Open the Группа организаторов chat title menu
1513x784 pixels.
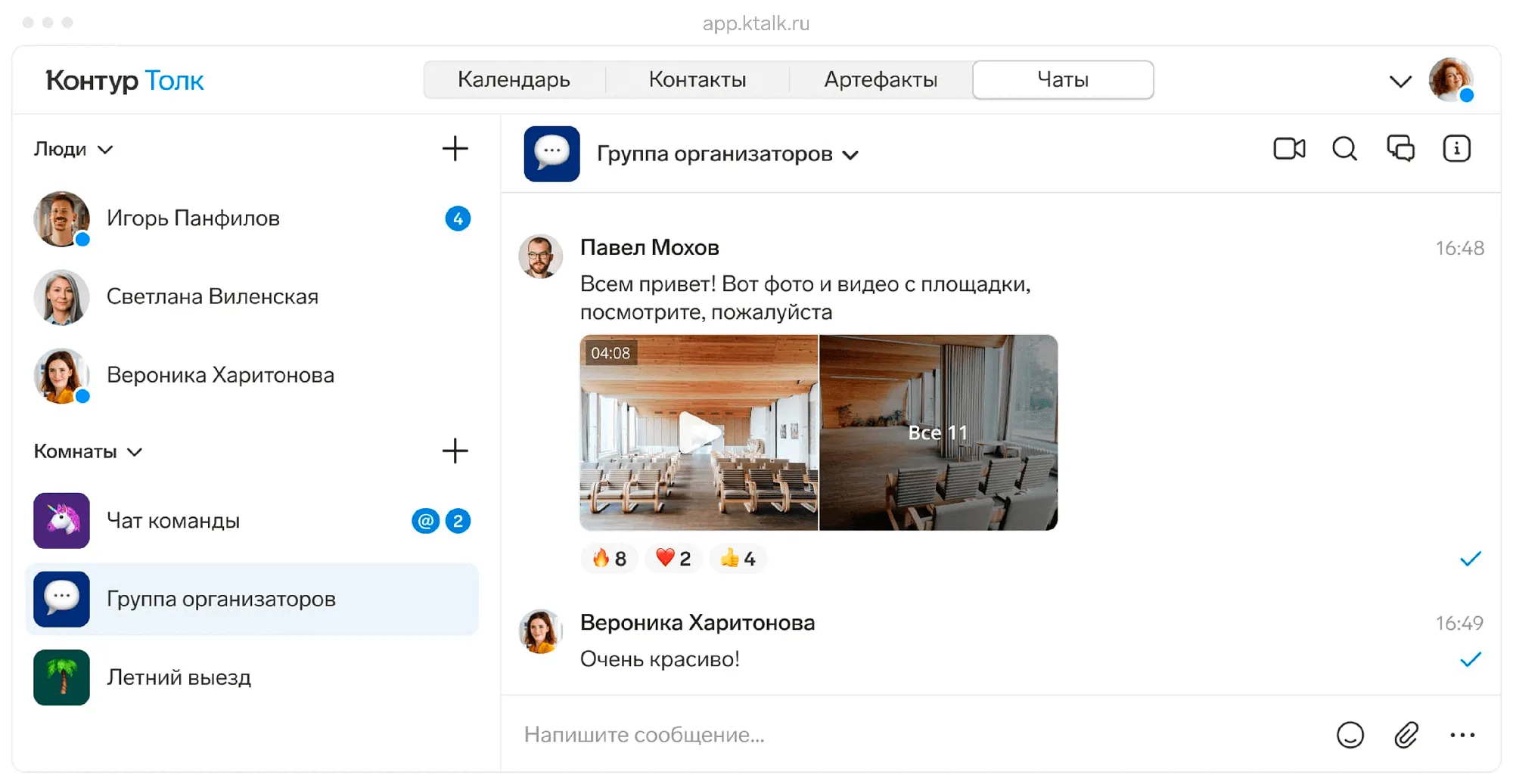pos(852,155)
